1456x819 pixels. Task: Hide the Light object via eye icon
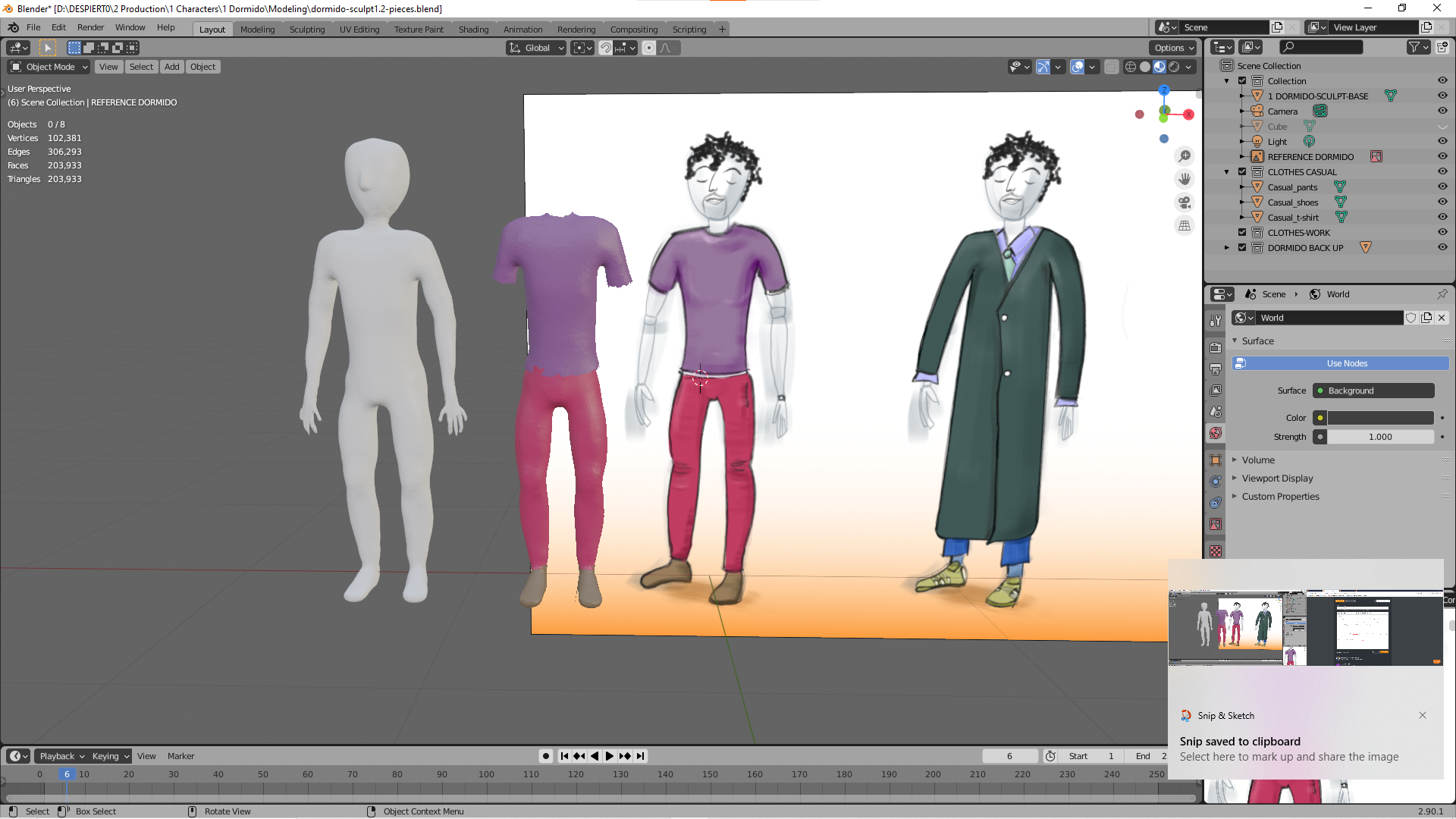[1442, 141]
